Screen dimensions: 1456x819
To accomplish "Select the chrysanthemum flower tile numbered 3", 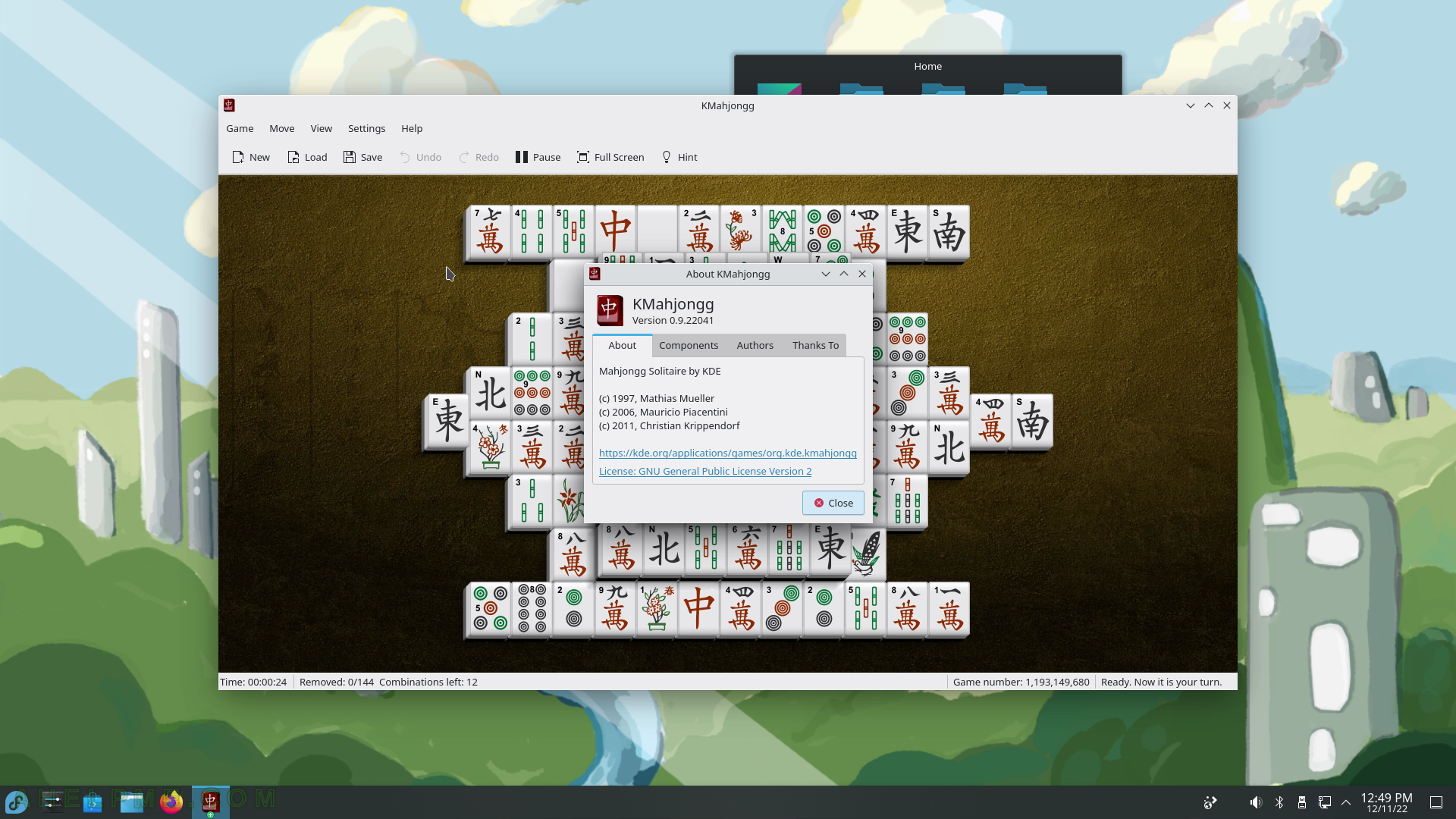I will click(741, 230).
